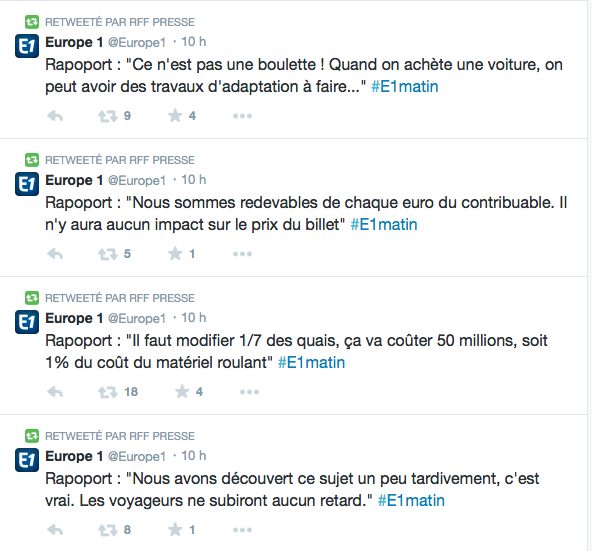Open #E1matin hashtag in first tweet
This screenshot has width=592, height=551.
(404, 86)
